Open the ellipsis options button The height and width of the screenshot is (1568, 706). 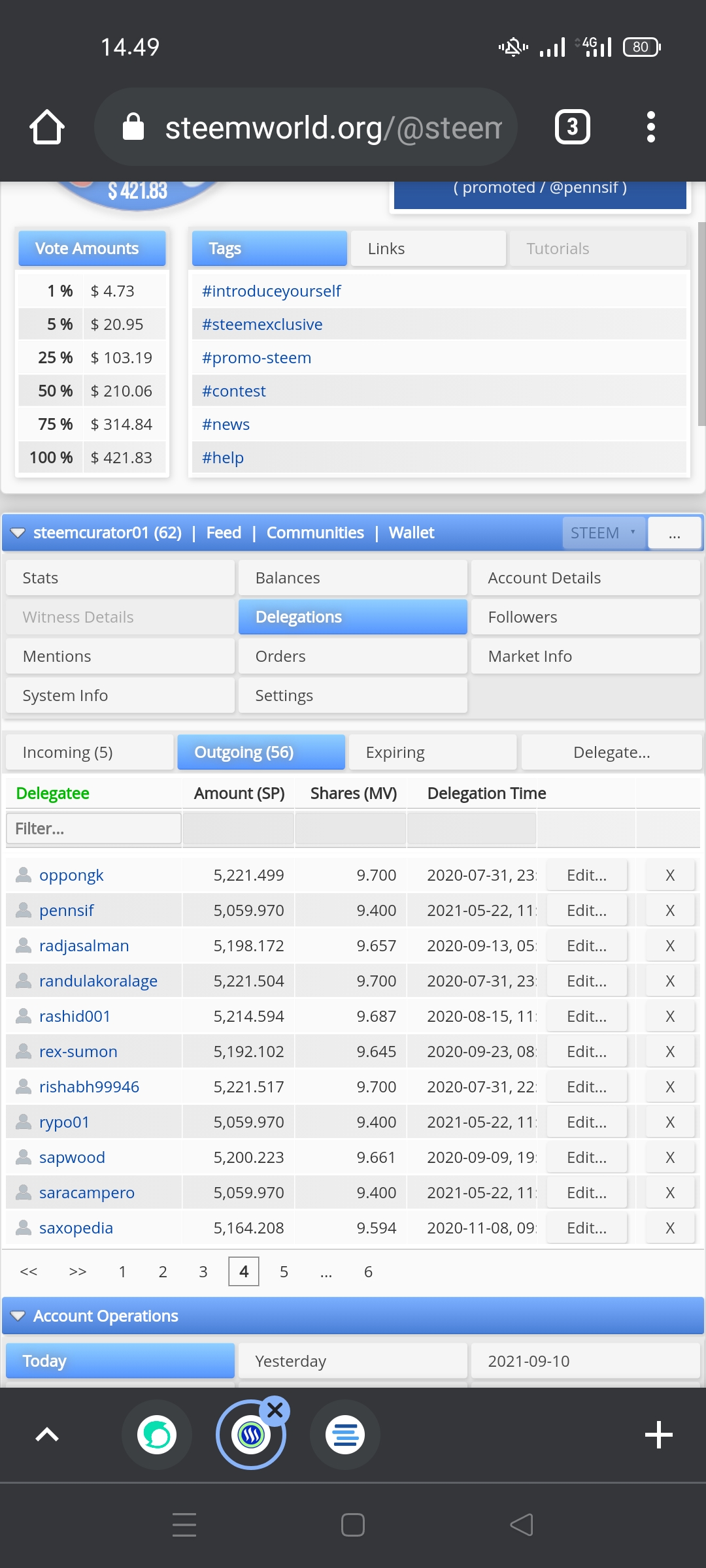(675, 533)
